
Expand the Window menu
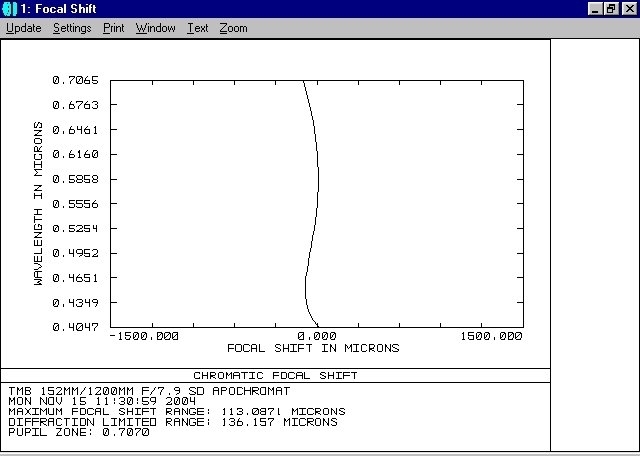(155, 28)
